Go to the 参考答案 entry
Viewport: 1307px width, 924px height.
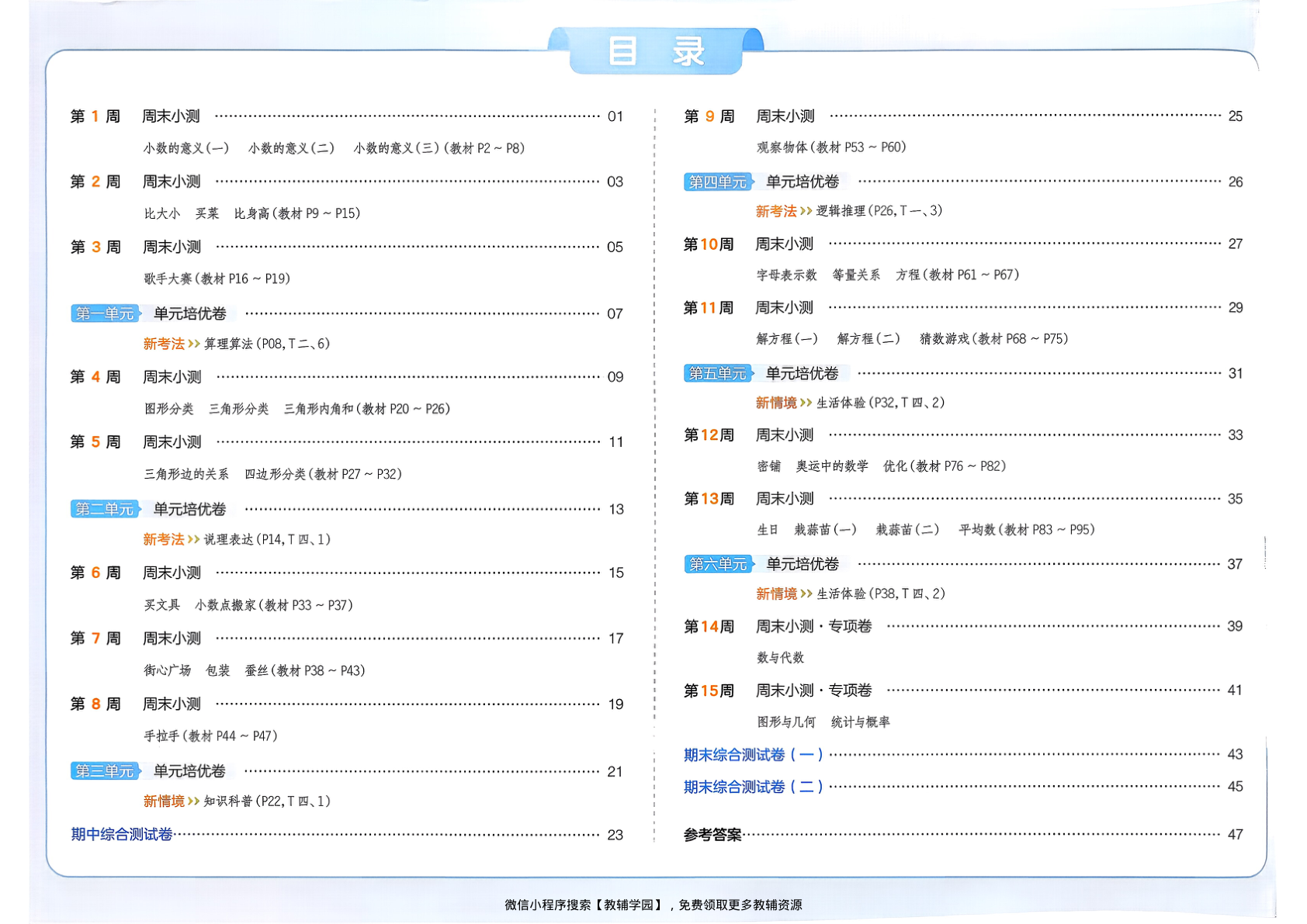(712, 835)
